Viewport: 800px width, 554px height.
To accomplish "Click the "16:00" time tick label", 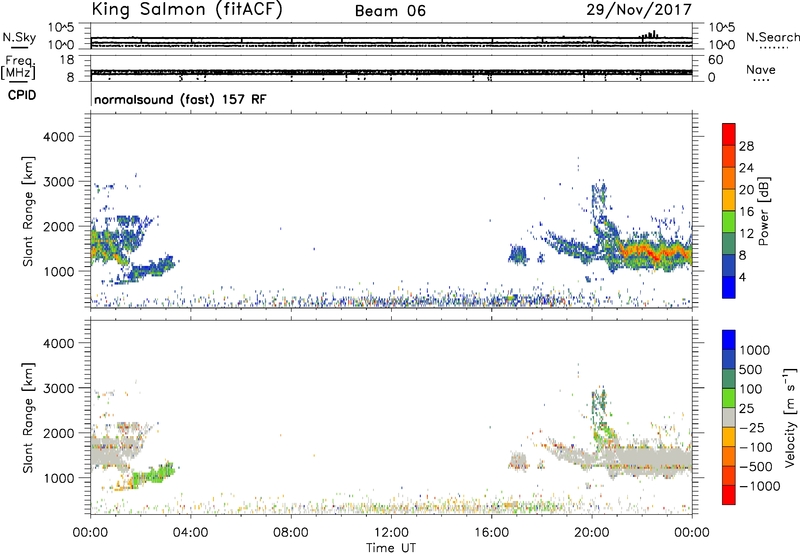I will pos(491,533).
